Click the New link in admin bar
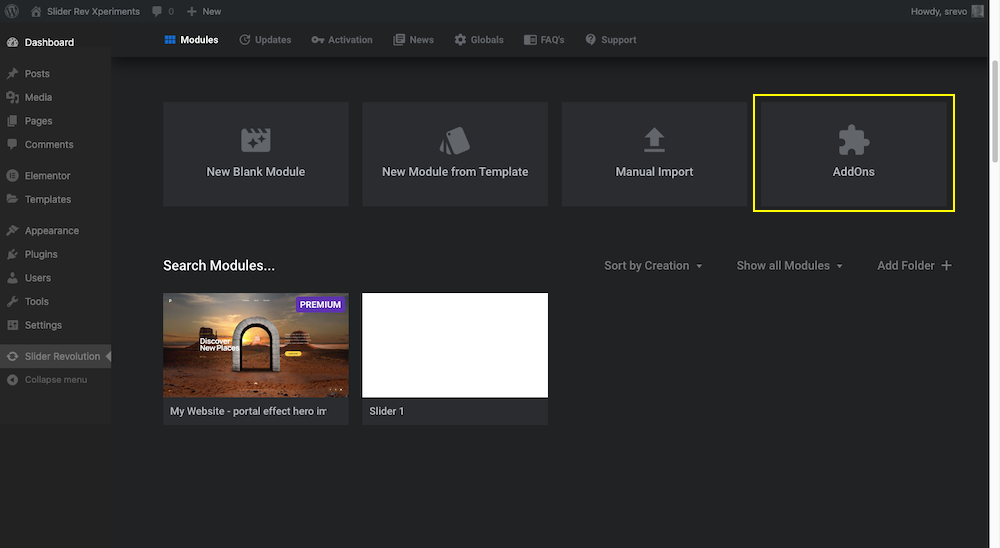1000x548 pixels. (212, 11)
